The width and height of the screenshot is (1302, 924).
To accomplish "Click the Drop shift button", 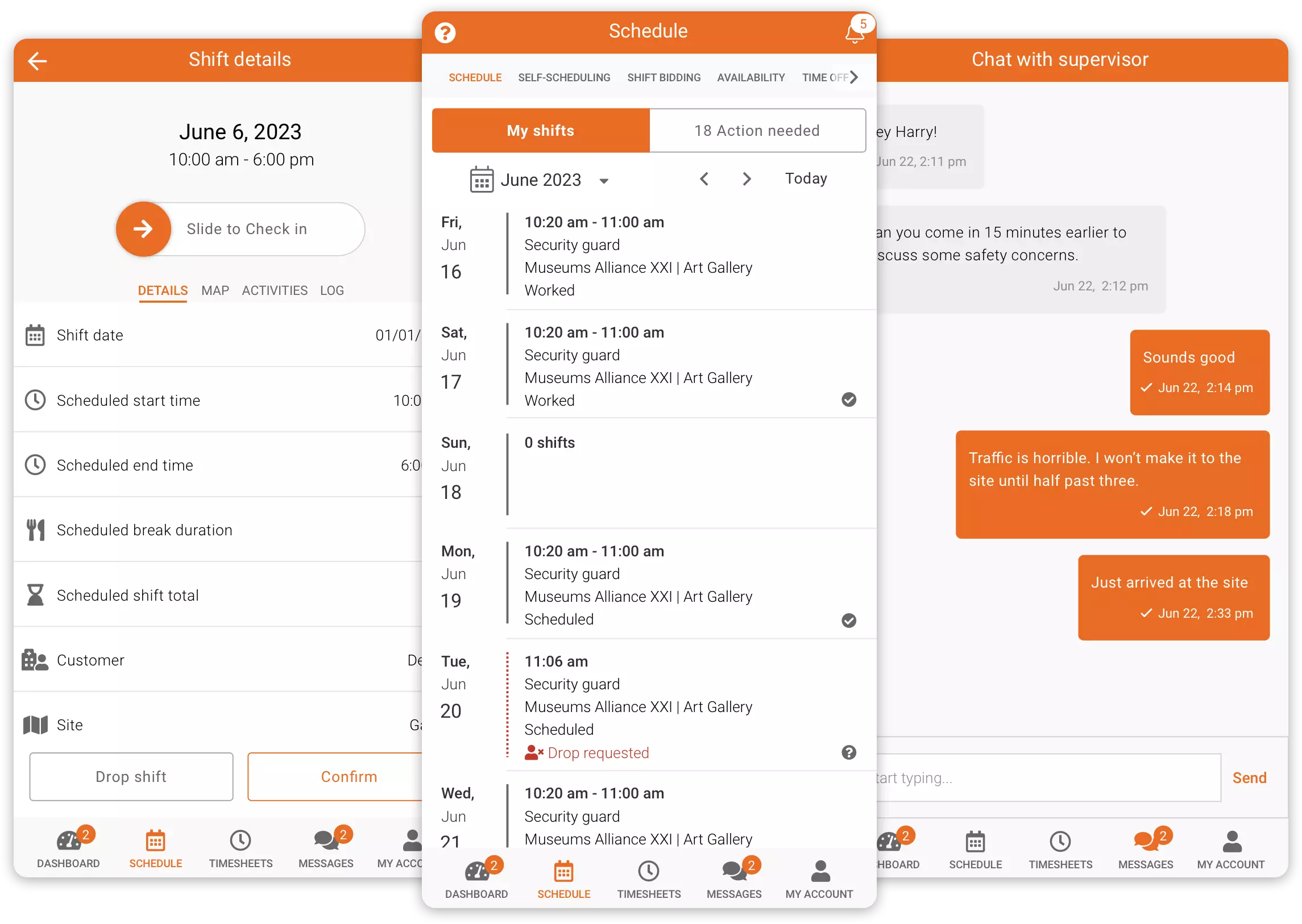I will pyautogui.click(x=130, y=776).
